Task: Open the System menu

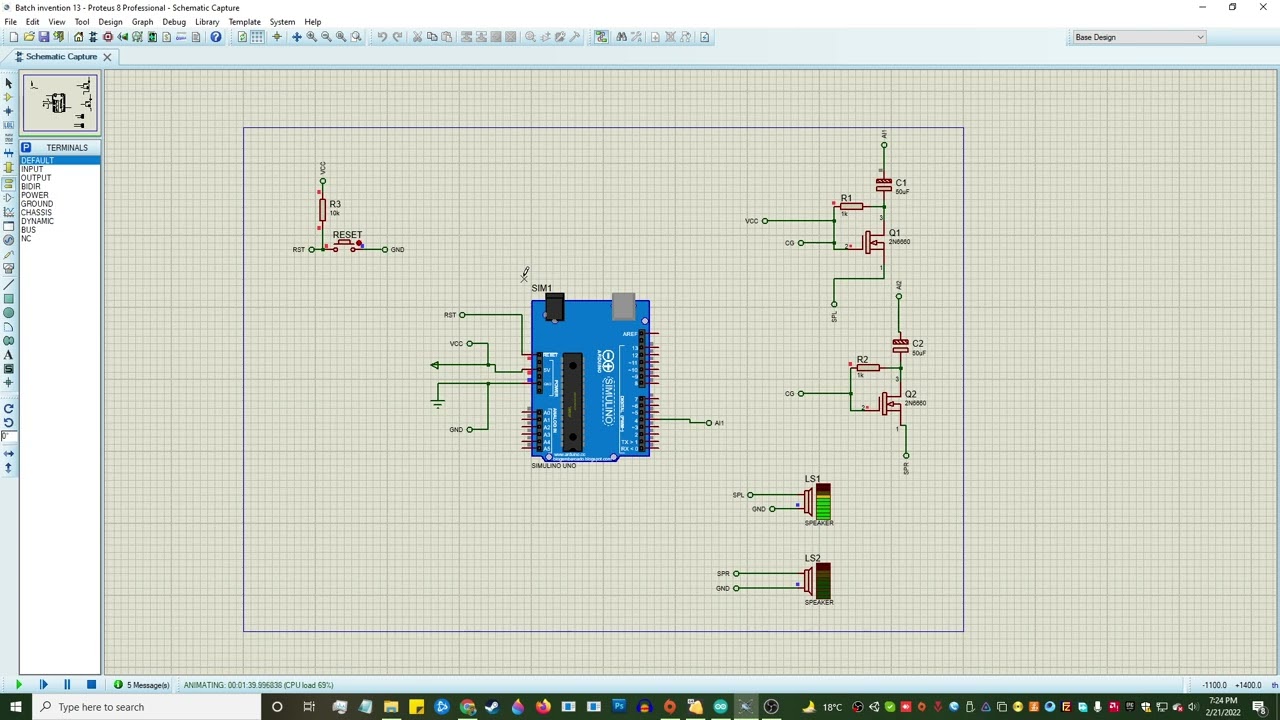Action: click(x=282, y=21)
